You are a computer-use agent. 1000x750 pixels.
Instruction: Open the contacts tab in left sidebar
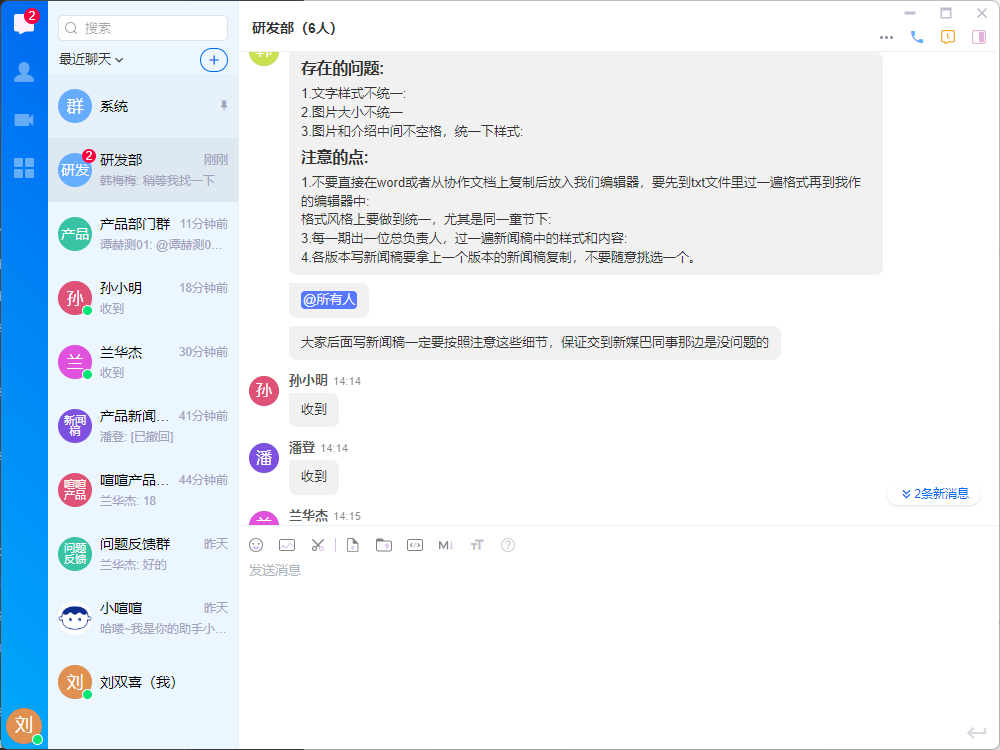click(24, 72)
